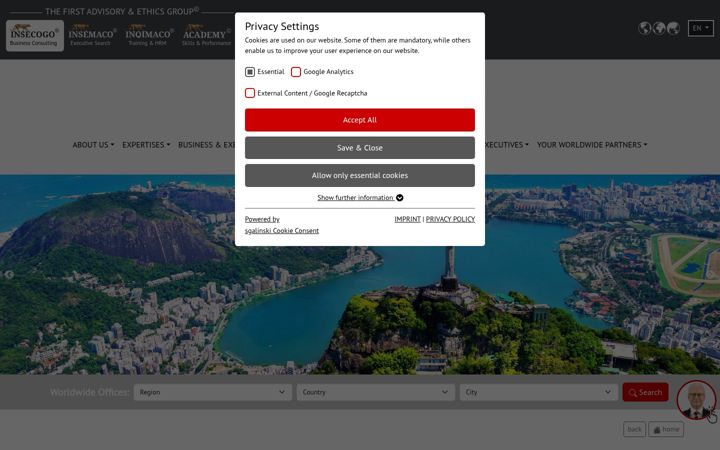
Task: Open the City dropdown
Action: click(539, 392)
